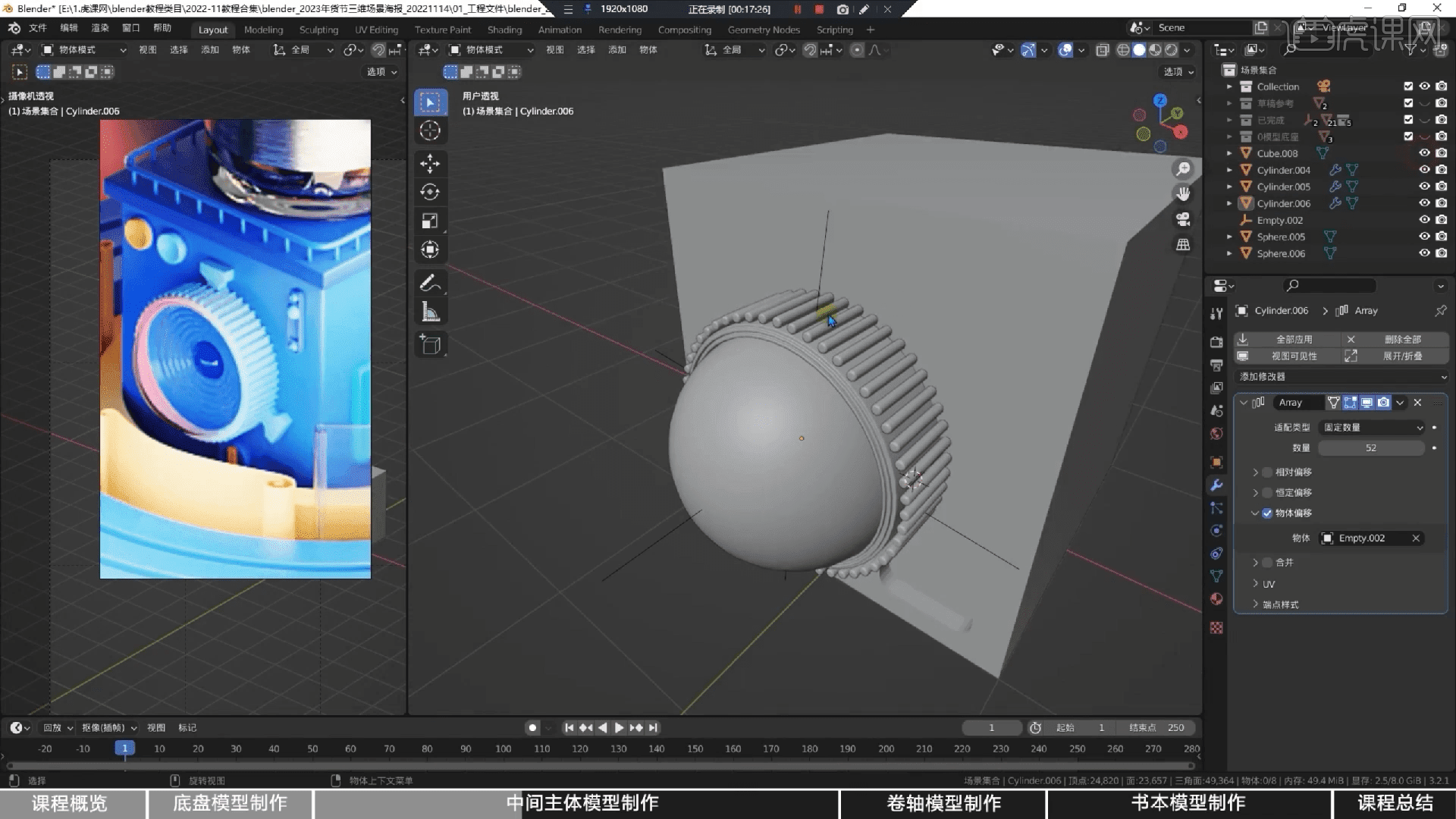Open the Object Data properties tab
Image resolution: width=1456 pixels, height=819 pixels.
coord(1216,576)
